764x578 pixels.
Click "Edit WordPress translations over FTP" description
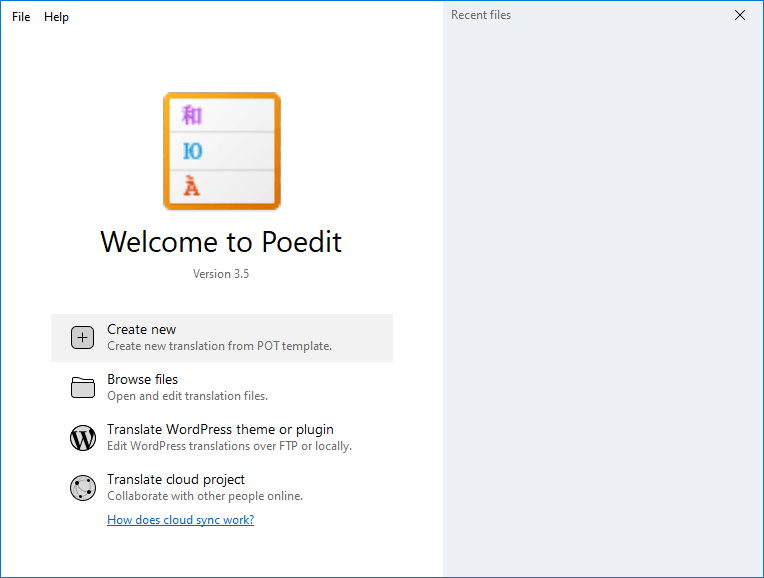pos(229,446)
